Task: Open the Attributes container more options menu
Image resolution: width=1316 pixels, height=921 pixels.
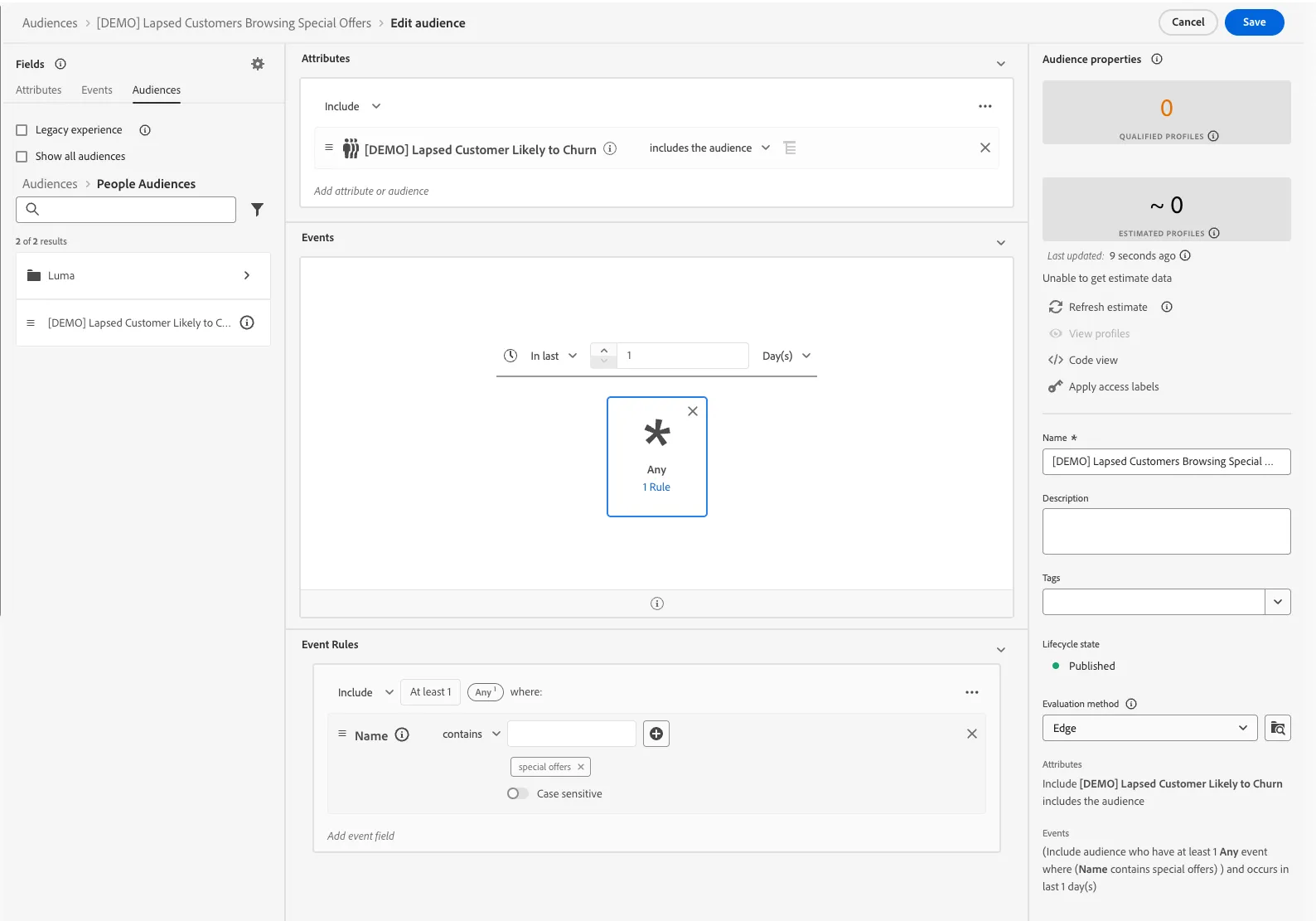Action: (985, 106)
